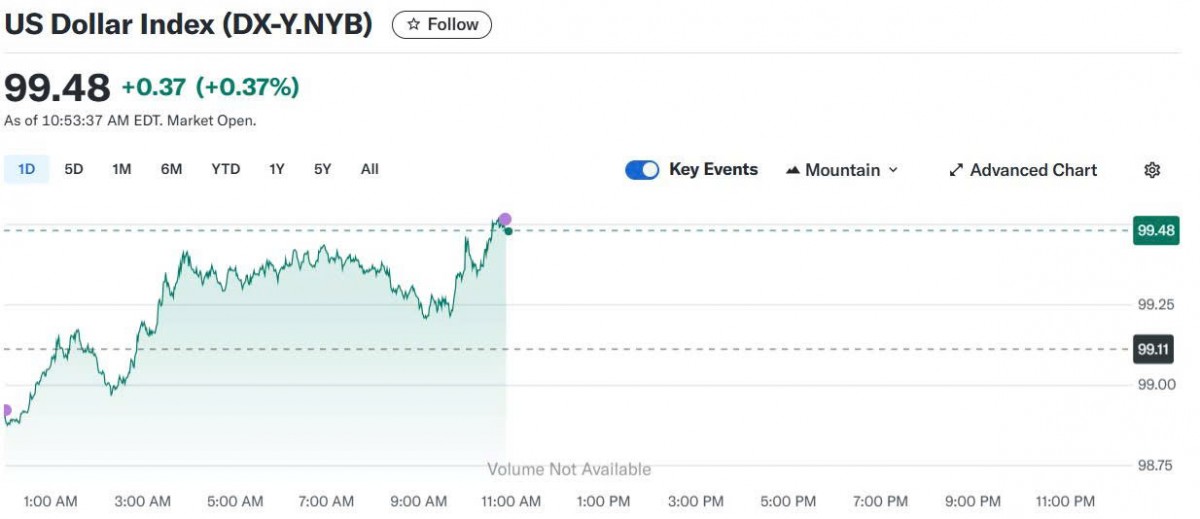
Task: Switch chart to YTD range
Action: 226,169
